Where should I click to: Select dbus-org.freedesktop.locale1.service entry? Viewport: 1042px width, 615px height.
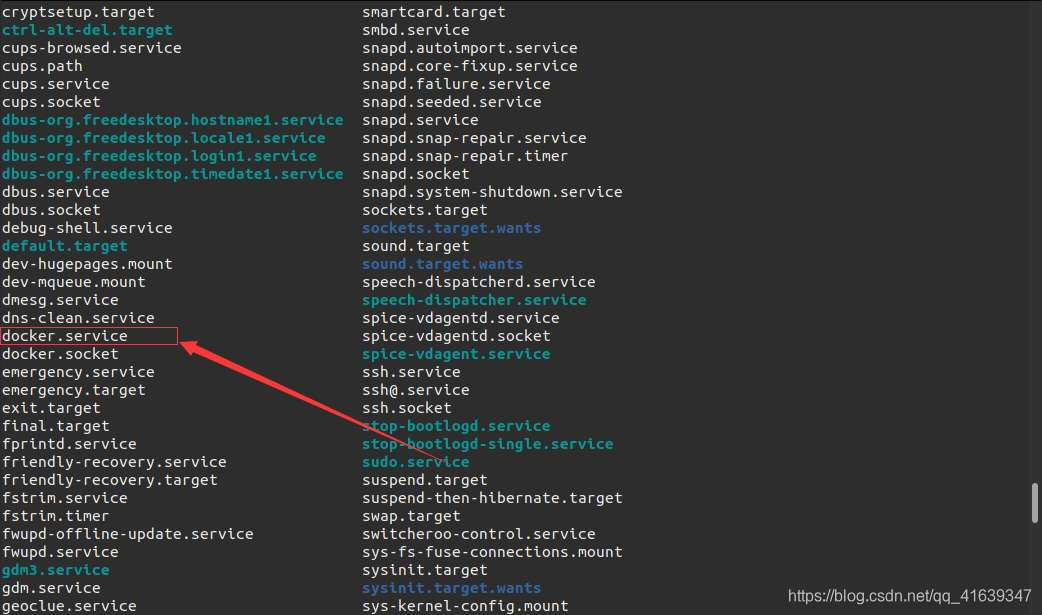coord(163,138)
